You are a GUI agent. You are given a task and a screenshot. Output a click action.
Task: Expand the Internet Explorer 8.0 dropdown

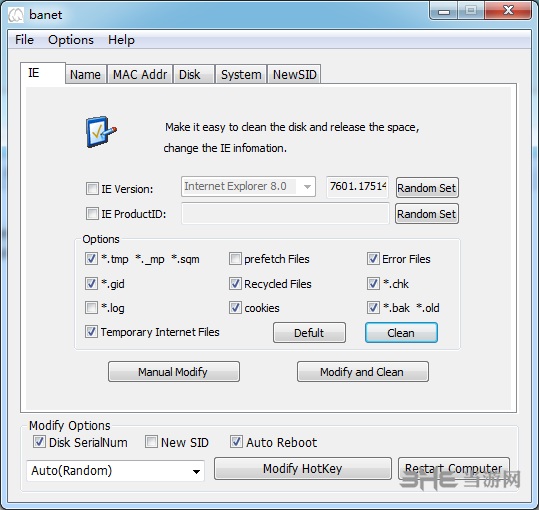click(248, 187)
